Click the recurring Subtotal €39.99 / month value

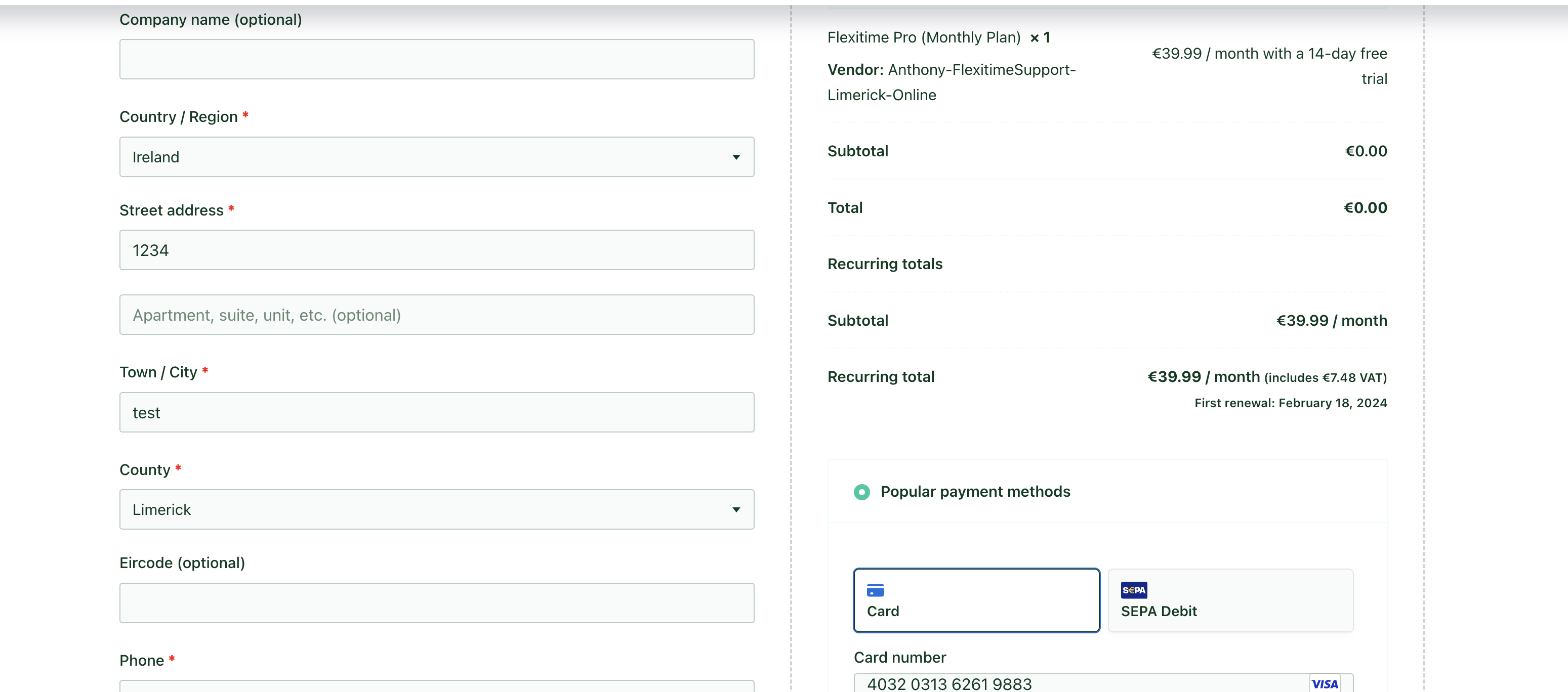[1331, 321]
